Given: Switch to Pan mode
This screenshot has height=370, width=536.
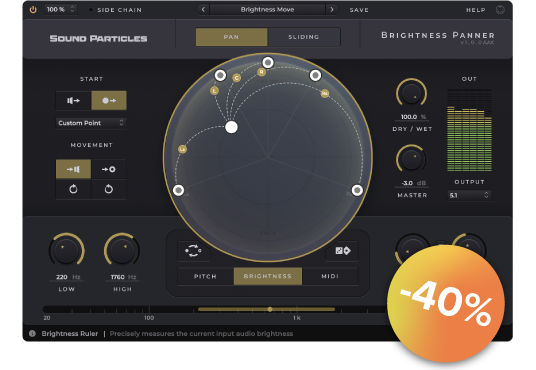Looking at the screenshot, I should tap(231, 37).
